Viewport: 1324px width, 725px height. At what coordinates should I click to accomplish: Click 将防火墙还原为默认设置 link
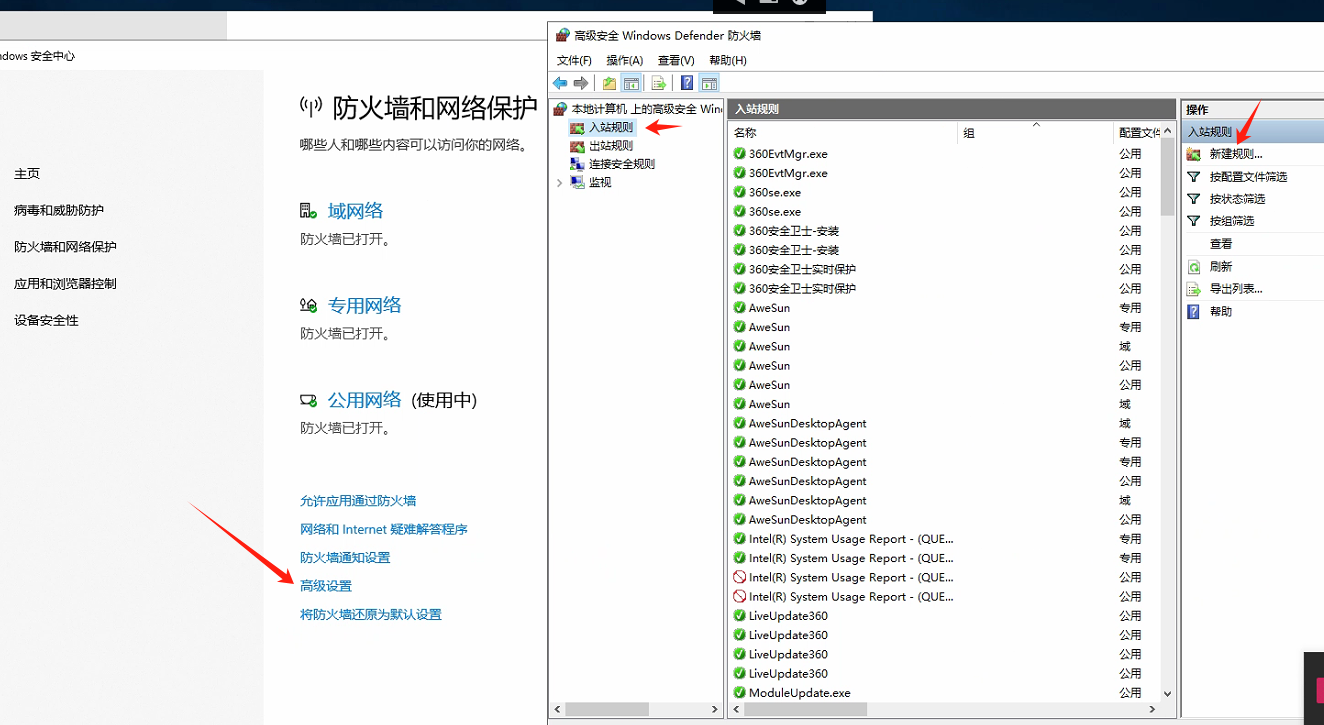371,615
